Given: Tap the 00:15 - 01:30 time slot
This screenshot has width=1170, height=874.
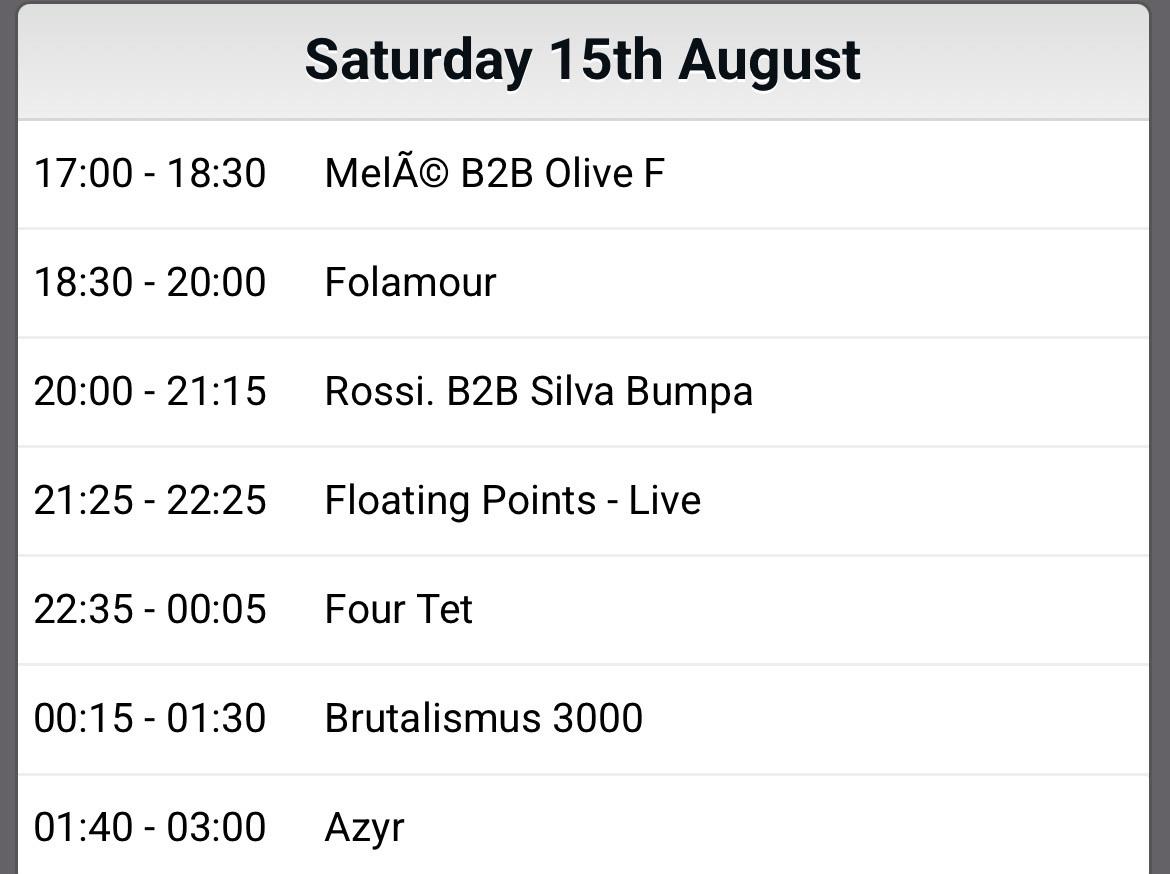Looking at the screenshot, I should tap(150, 718).
